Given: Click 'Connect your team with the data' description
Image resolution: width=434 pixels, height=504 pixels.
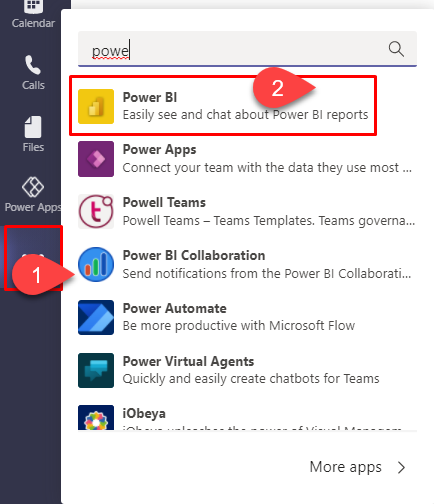Looking at the screenshot, I should 267,167.
